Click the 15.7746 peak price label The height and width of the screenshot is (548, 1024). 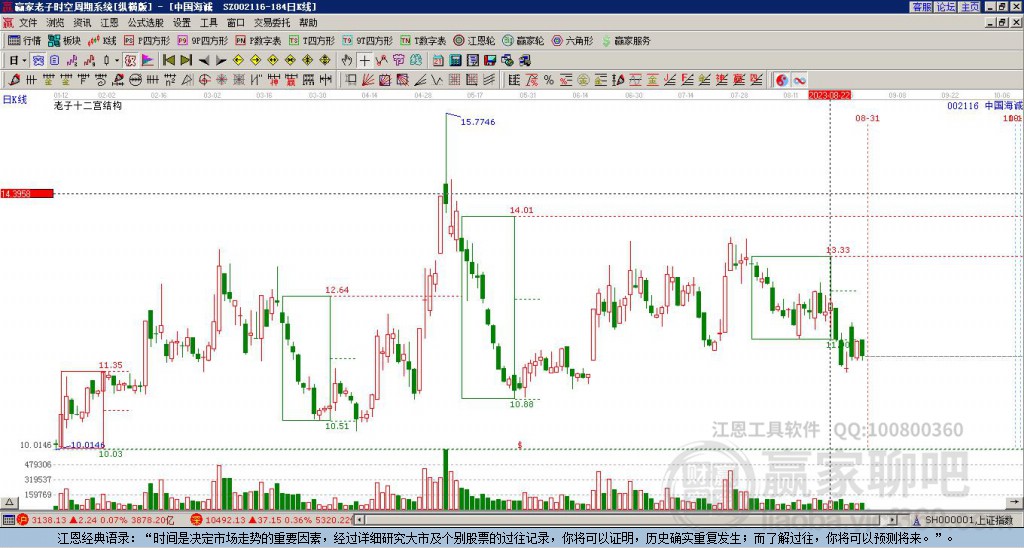478,121
